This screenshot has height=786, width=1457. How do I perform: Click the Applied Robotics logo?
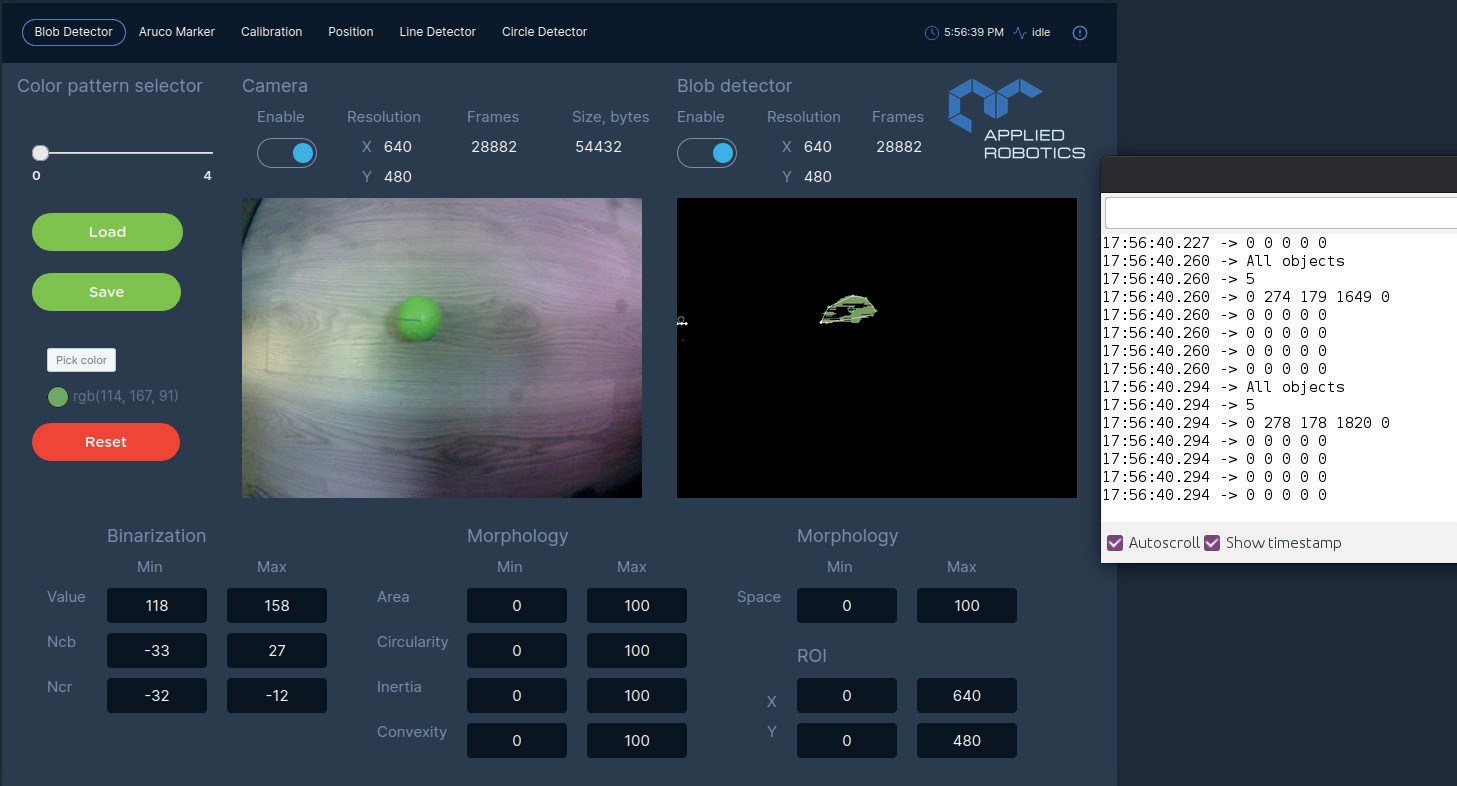[1016, 120]
